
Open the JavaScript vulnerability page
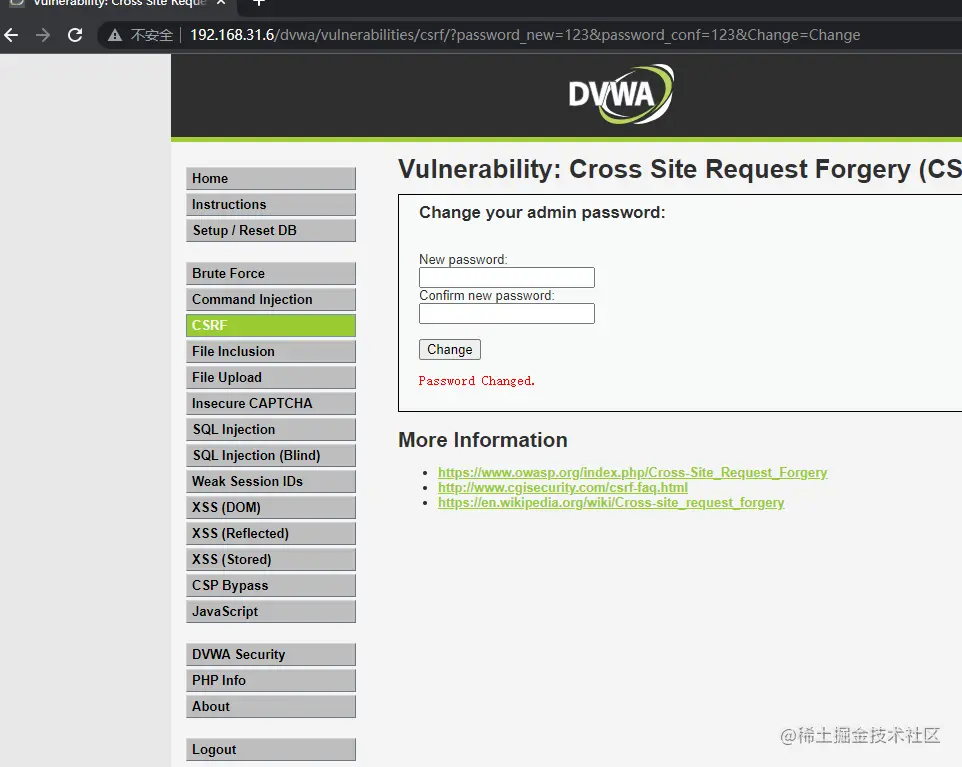pyautogui.click(x=271, y=612)
